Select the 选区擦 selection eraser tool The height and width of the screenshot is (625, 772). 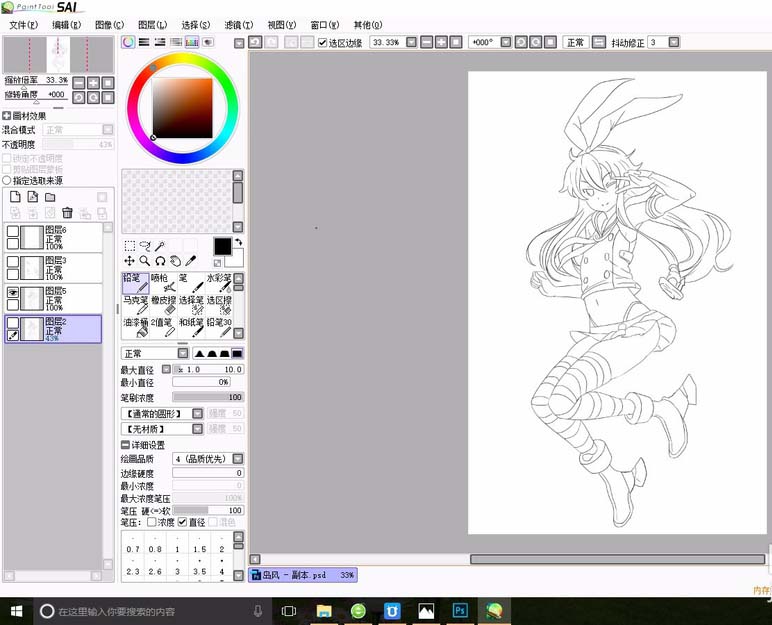(x=219, y=305)
